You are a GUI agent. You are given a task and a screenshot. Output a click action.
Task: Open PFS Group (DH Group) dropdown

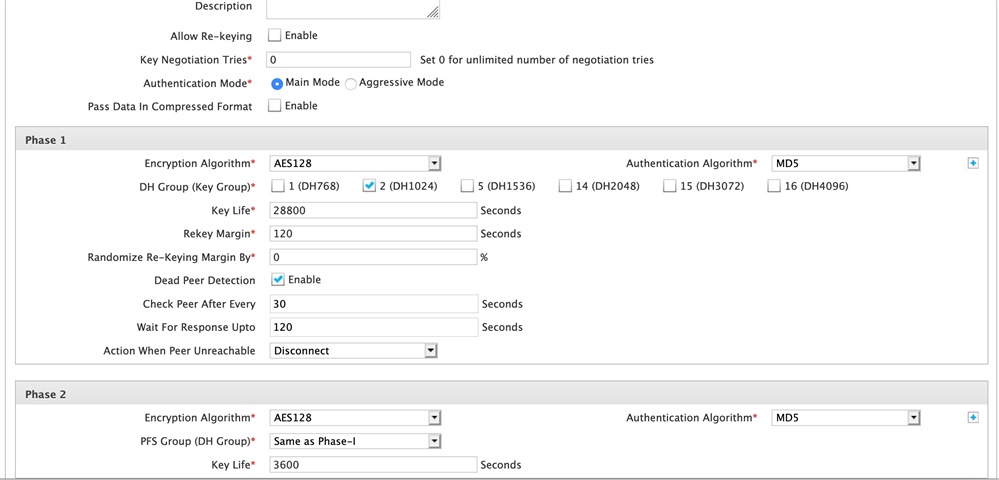coord(356,441)
